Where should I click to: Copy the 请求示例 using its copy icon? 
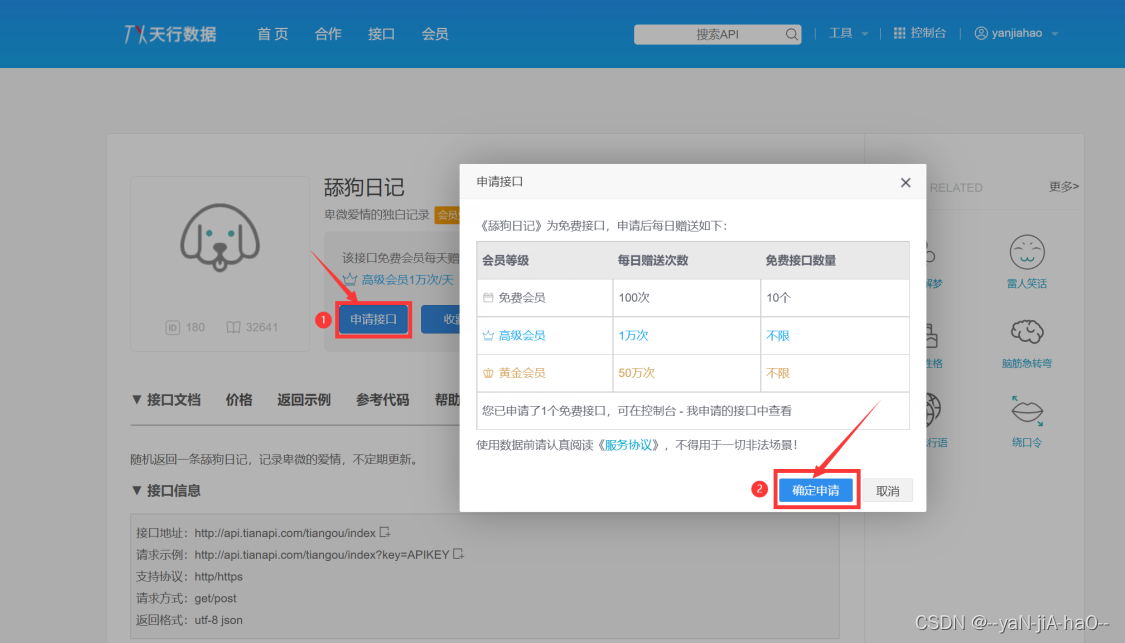458,554
